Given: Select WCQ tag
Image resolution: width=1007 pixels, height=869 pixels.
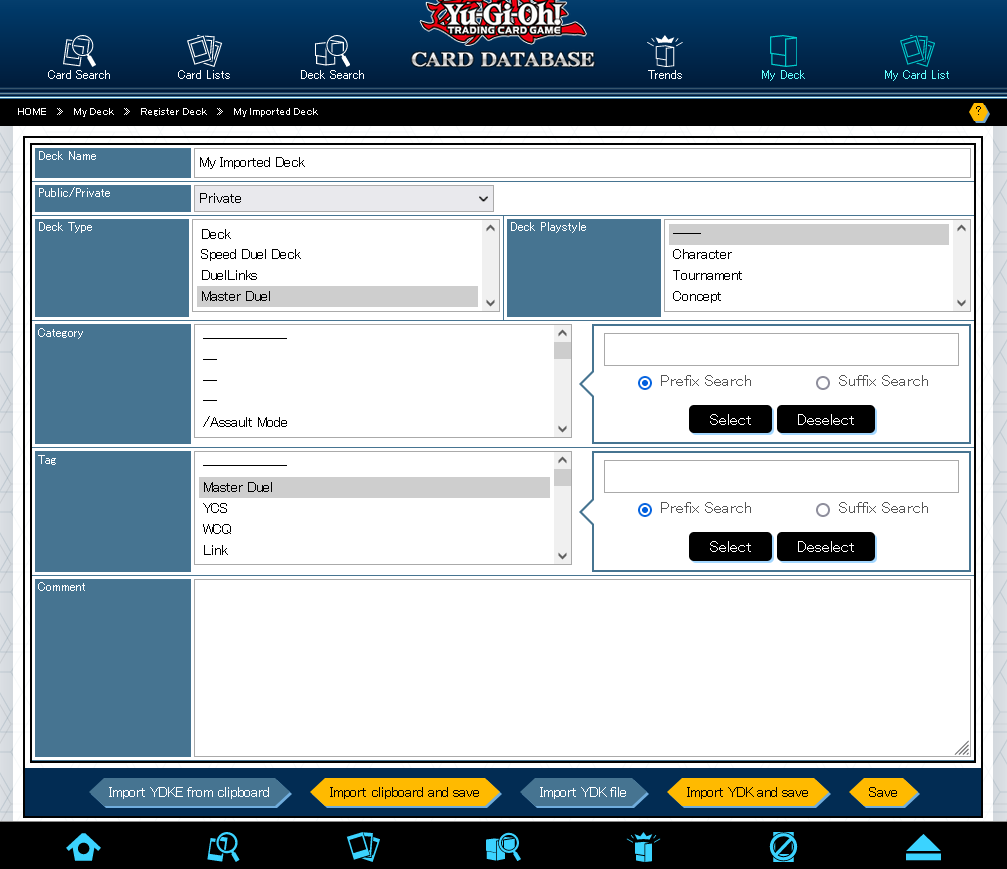Looking at the screenshot, I should [374, 529].
